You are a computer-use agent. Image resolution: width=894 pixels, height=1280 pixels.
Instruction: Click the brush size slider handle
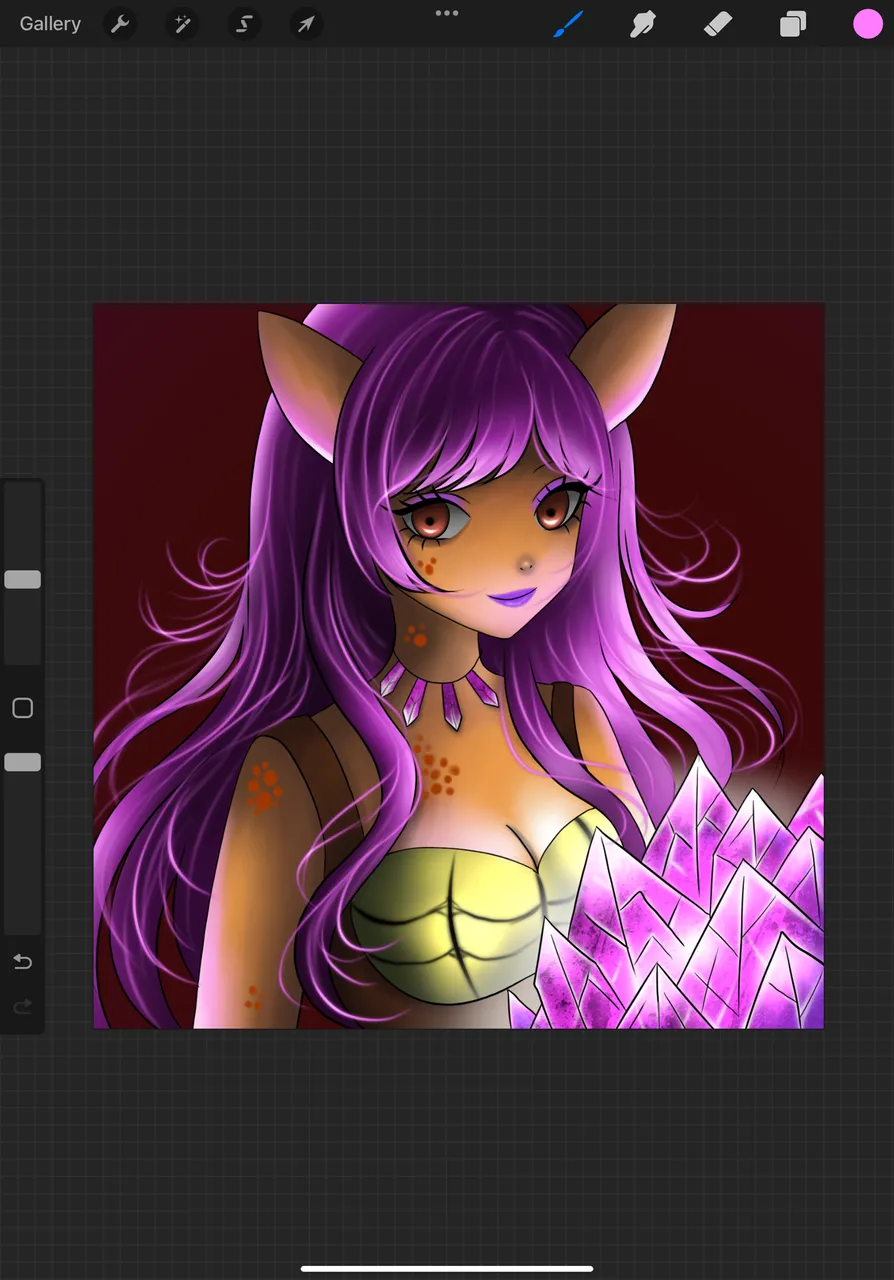tap(22, 580)
